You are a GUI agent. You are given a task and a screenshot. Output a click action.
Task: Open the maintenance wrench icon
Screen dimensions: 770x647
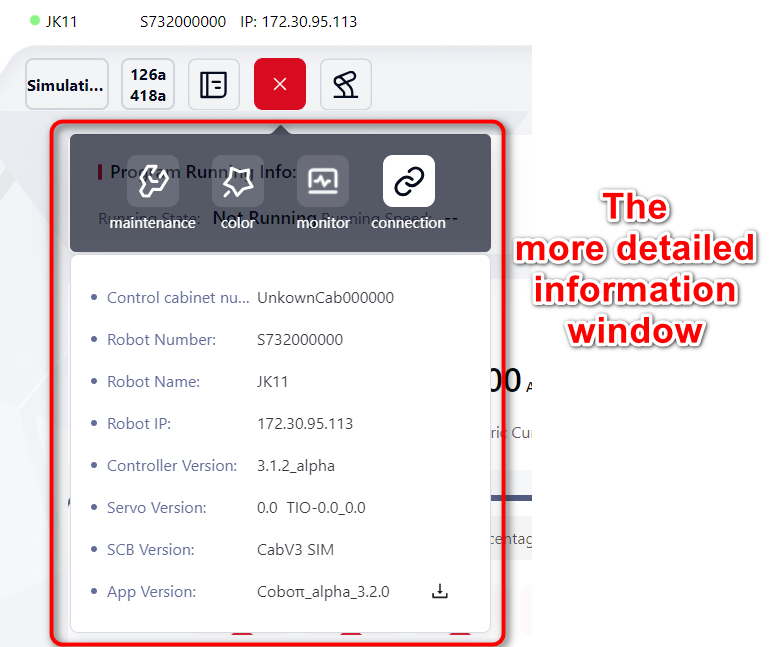pos(152,182)
